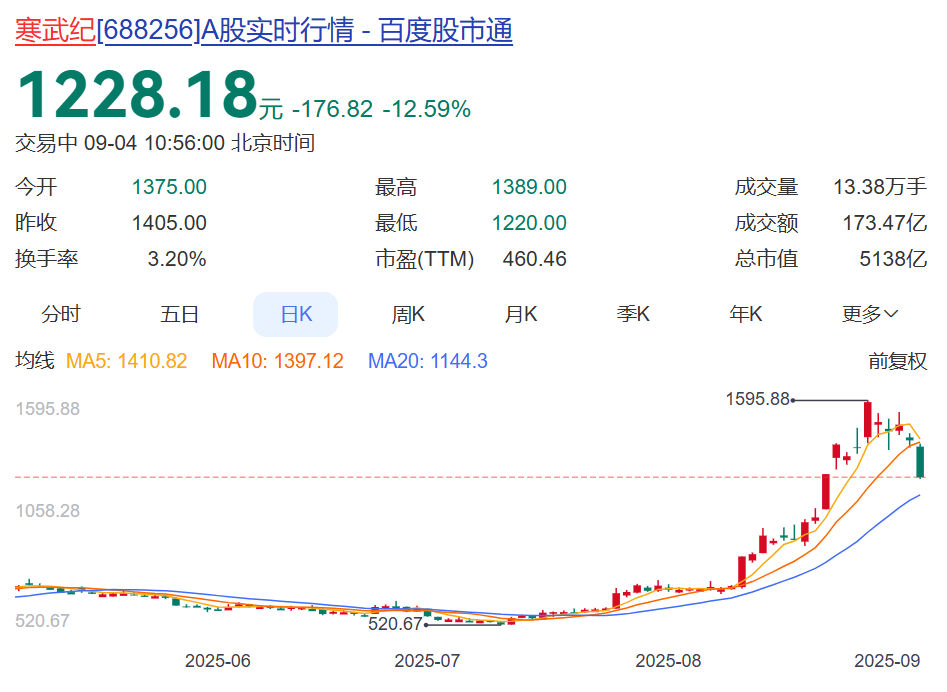
Task: Click the 成交额 value 173.47亿
Action: pyautogui.click(x=885, y=223)
